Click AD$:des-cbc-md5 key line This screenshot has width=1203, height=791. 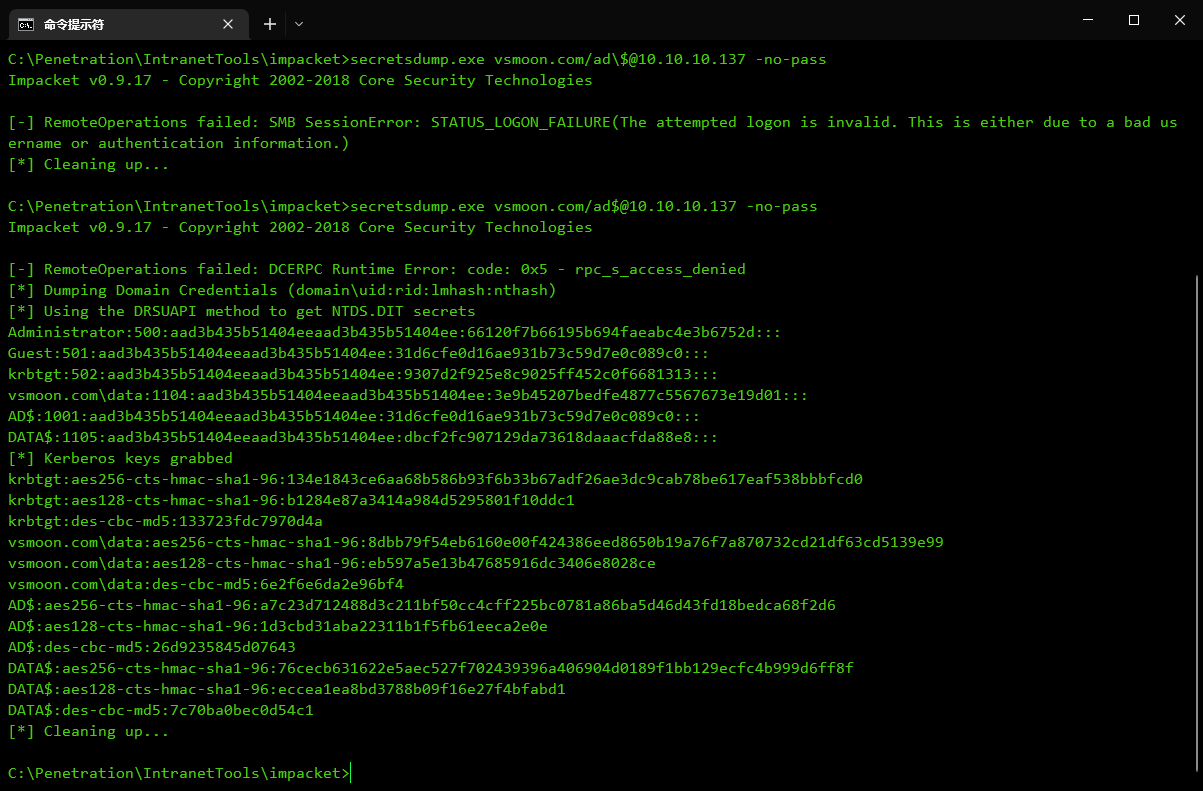[151, 647]
